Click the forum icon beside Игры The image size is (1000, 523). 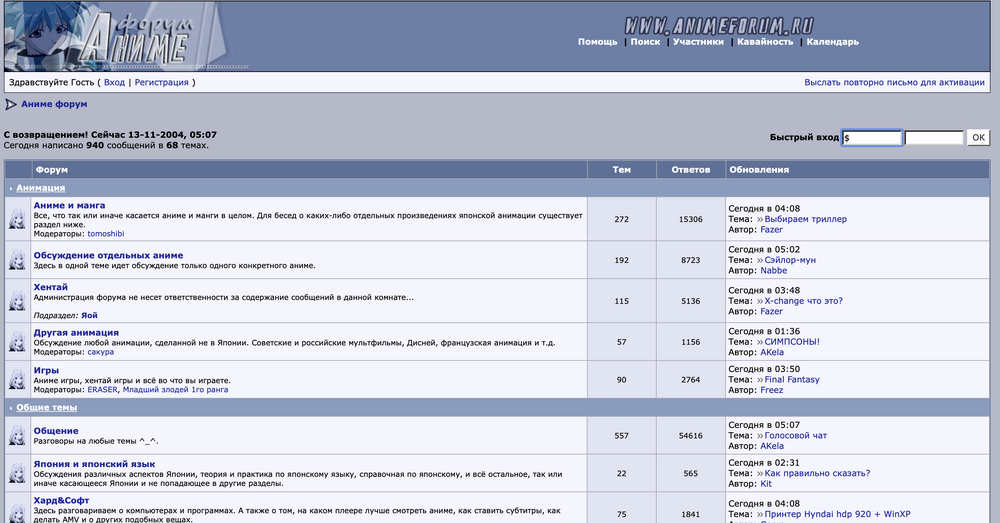(17, 380)
